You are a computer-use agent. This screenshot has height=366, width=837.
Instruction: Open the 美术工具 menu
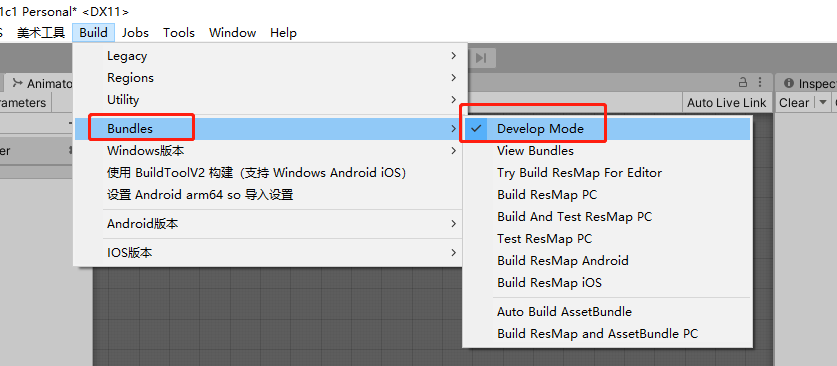41,33
